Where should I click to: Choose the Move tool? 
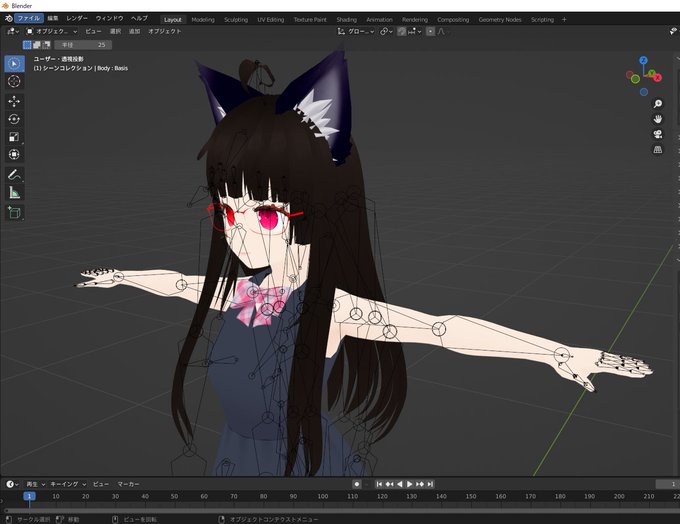point(14,102)
